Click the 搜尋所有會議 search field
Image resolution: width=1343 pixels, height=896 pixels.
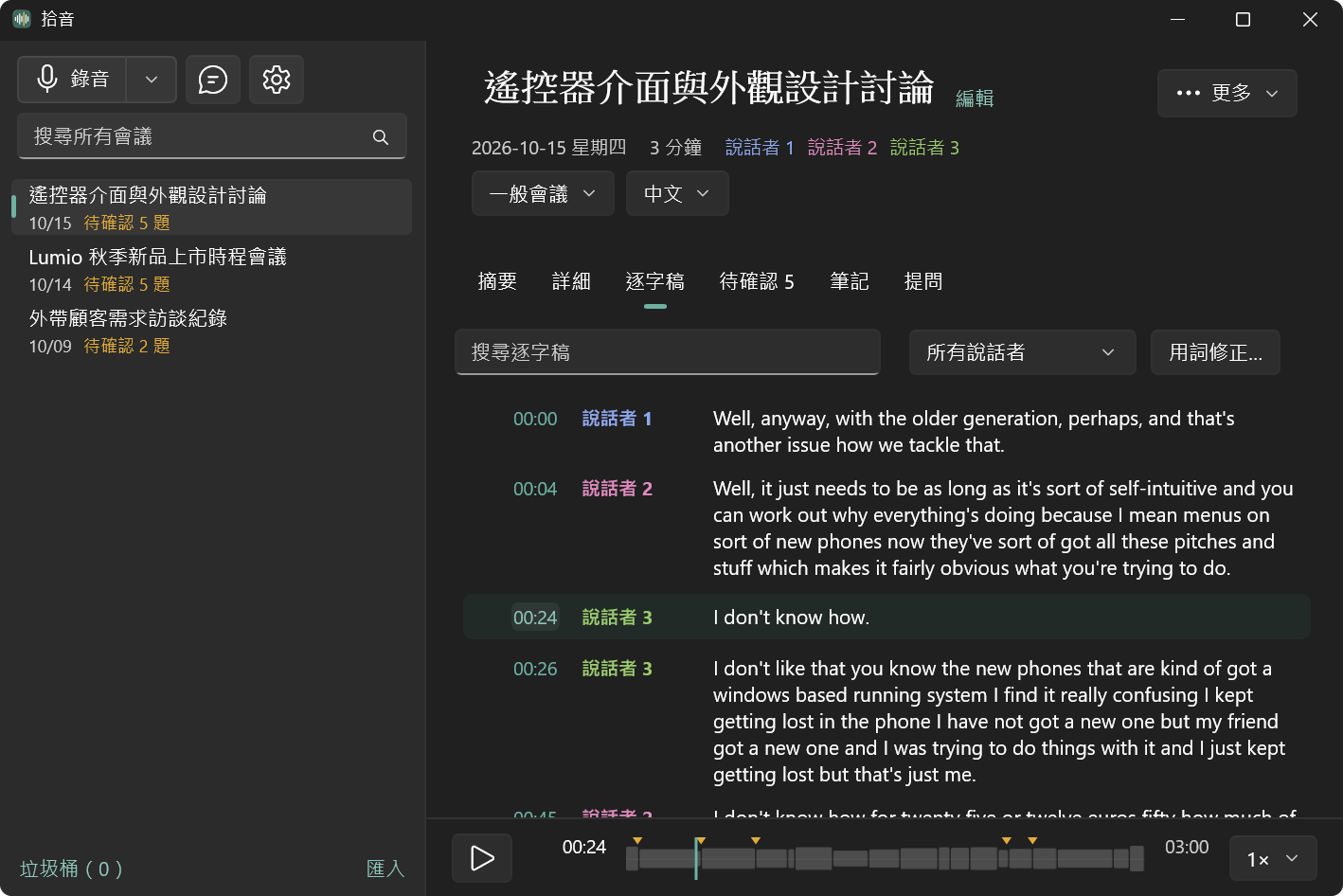(212, 136)
